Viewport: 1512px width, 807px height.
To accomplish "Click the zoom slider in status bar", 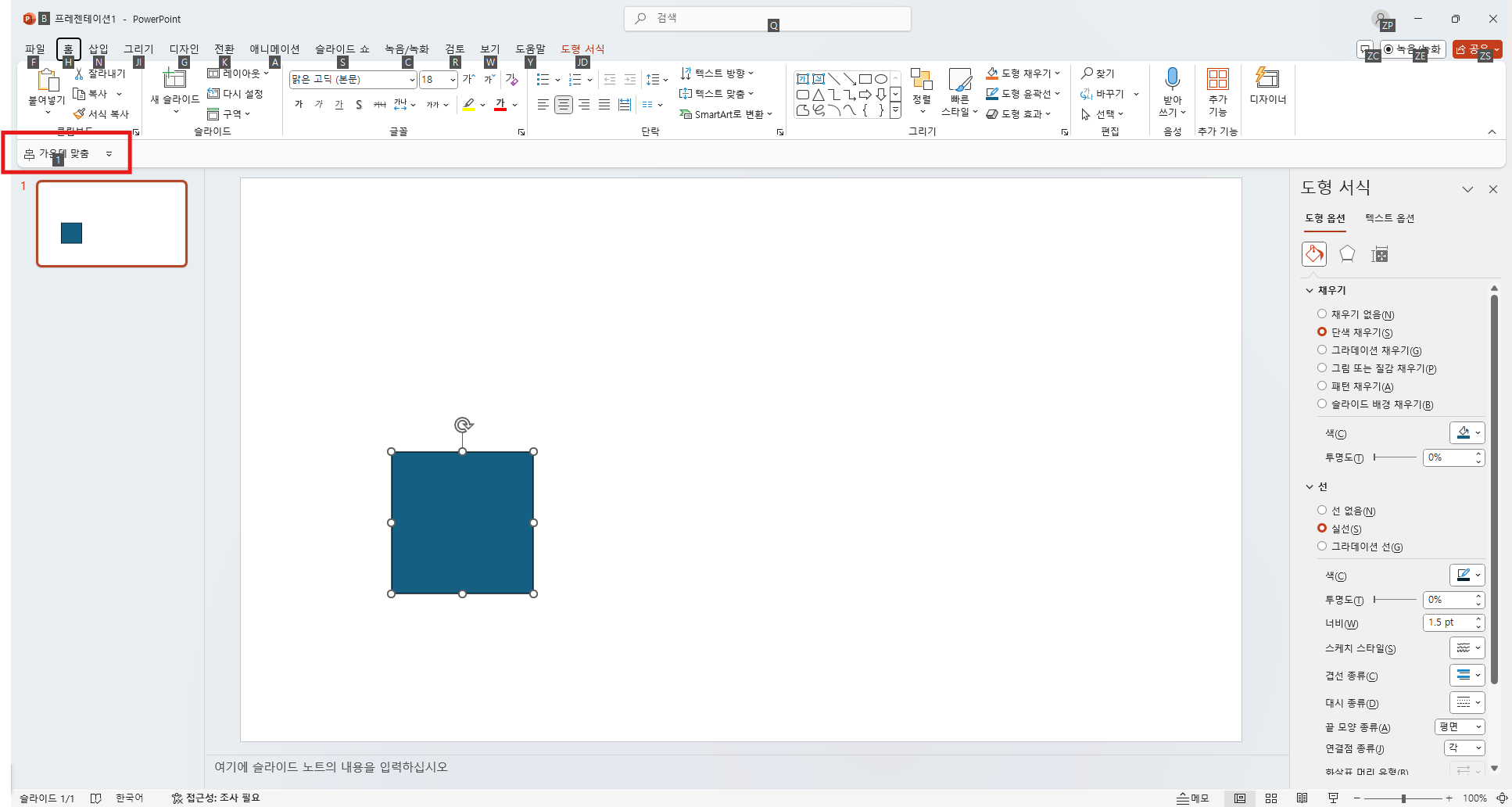I will tap(1403, 798).
